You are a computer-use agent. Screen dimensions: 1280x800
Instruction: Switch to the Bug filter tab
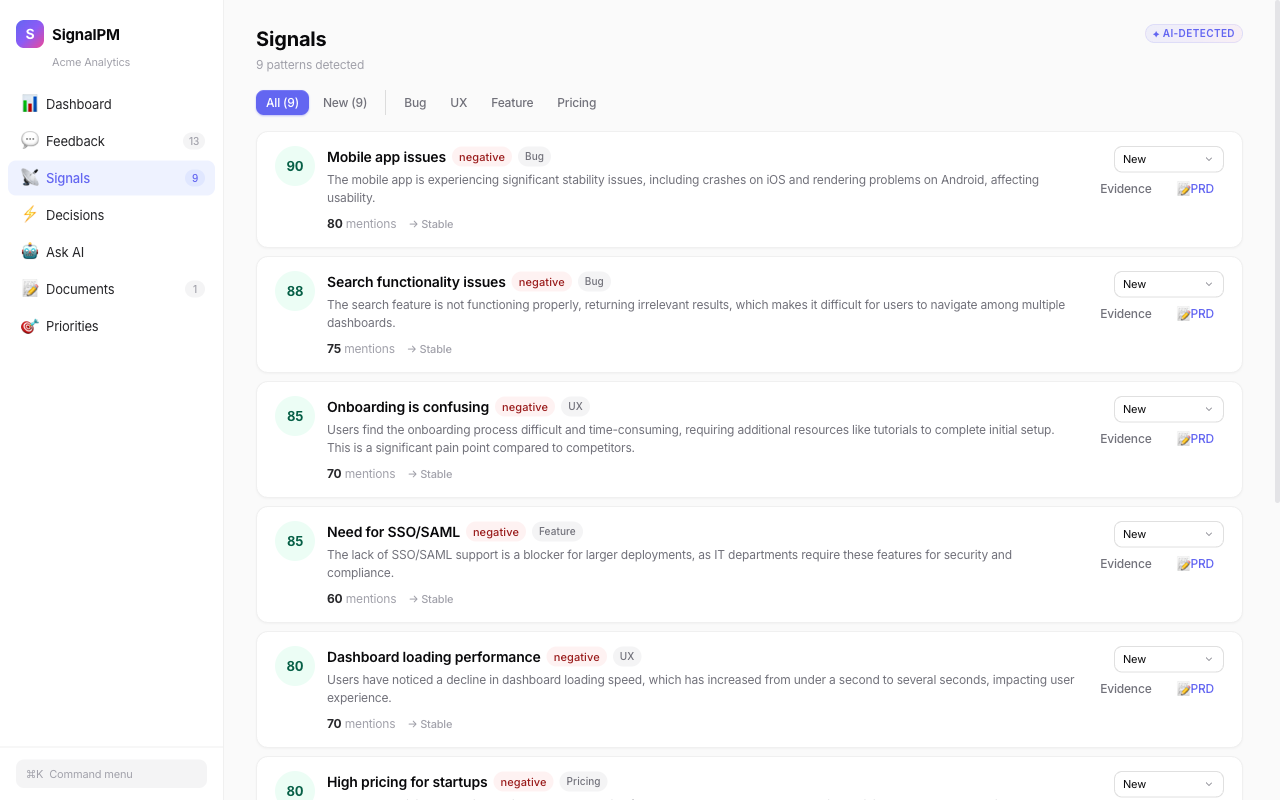tap(415, 102)
